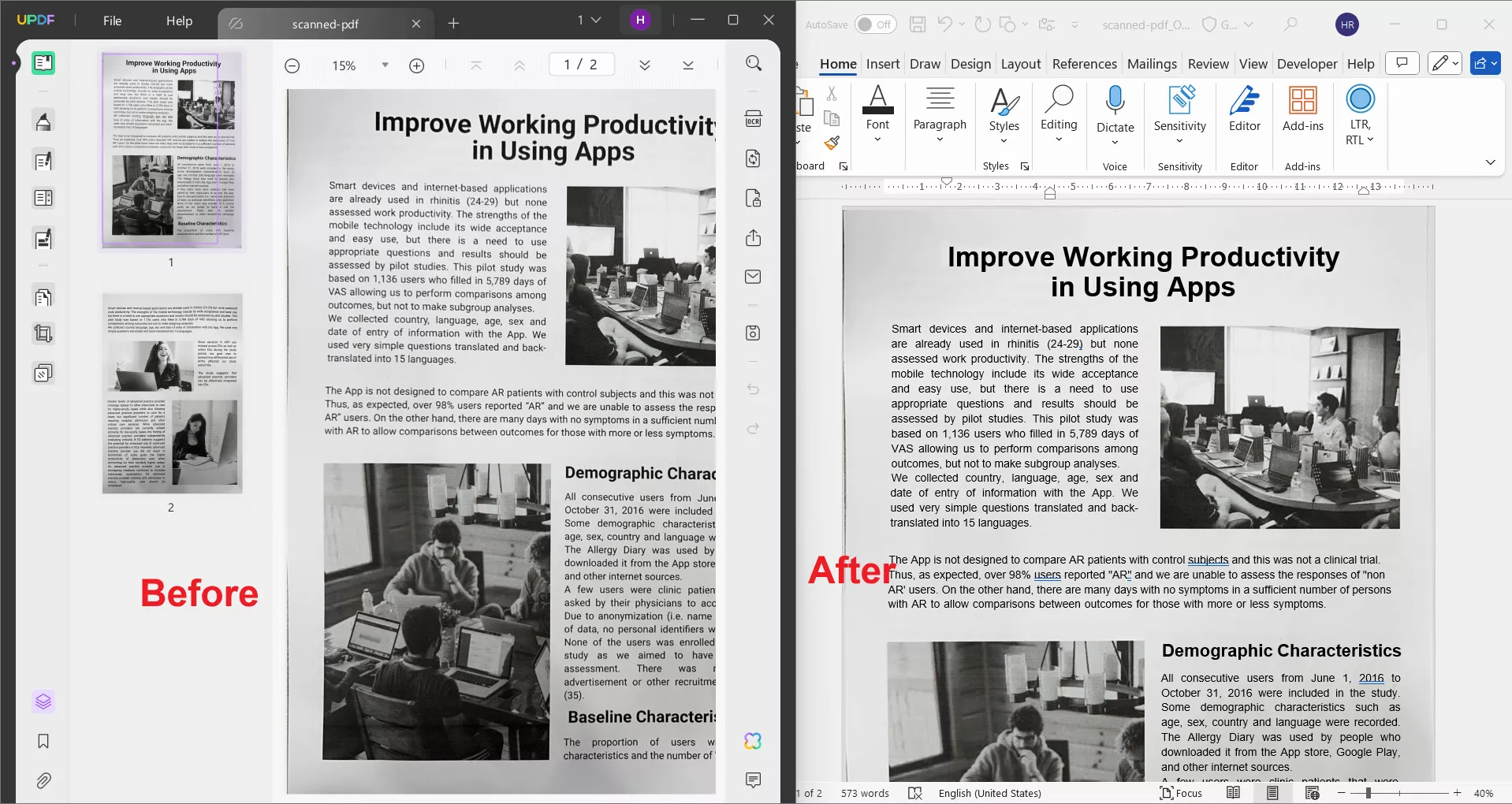Add a new tab in UPDF
Viewport: 1512px width, 804px height.
(x=453, y=24)
